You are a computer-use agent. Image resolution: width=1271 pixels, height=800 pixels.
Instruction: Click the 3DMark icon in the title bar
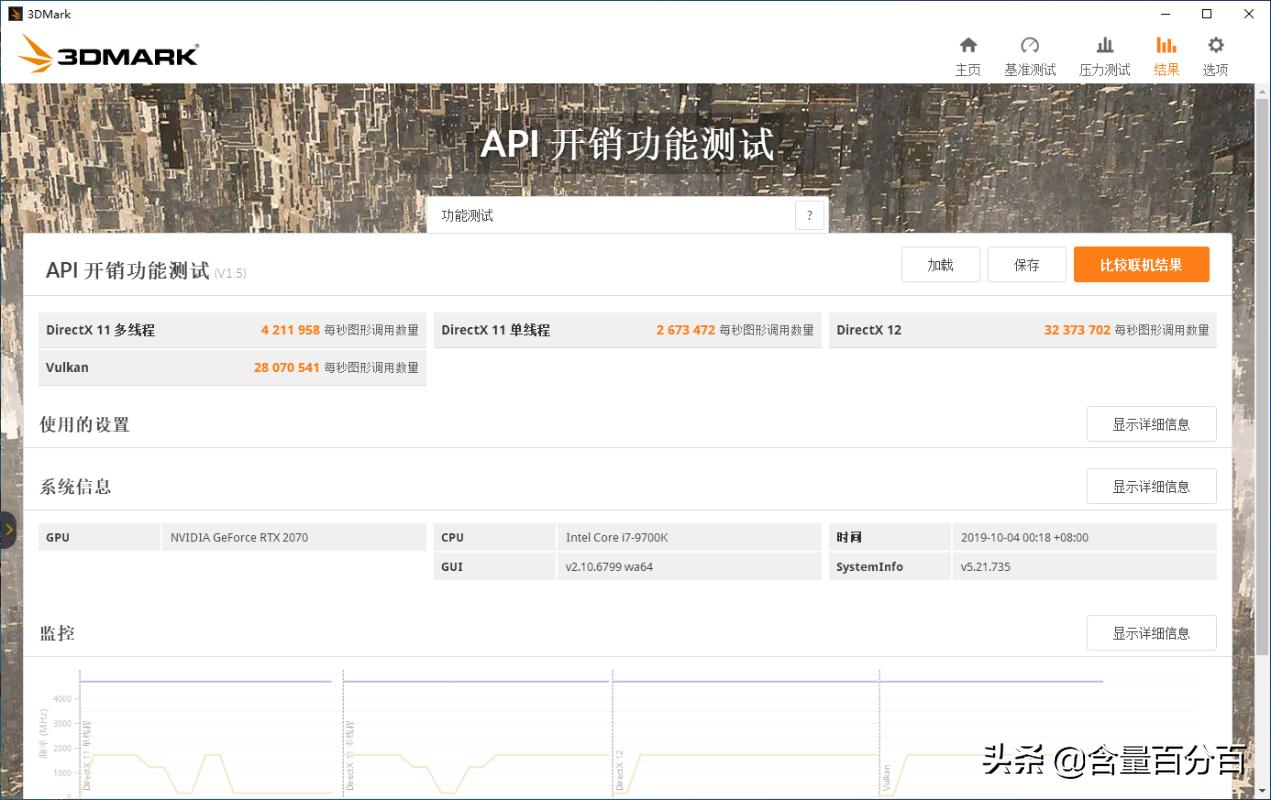click(18, 13)
